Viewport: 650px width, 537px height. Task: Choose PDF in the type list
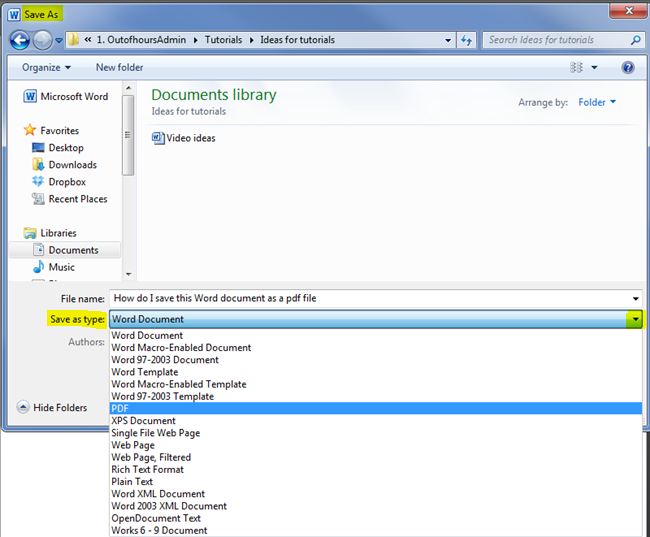tap(376, 408)
